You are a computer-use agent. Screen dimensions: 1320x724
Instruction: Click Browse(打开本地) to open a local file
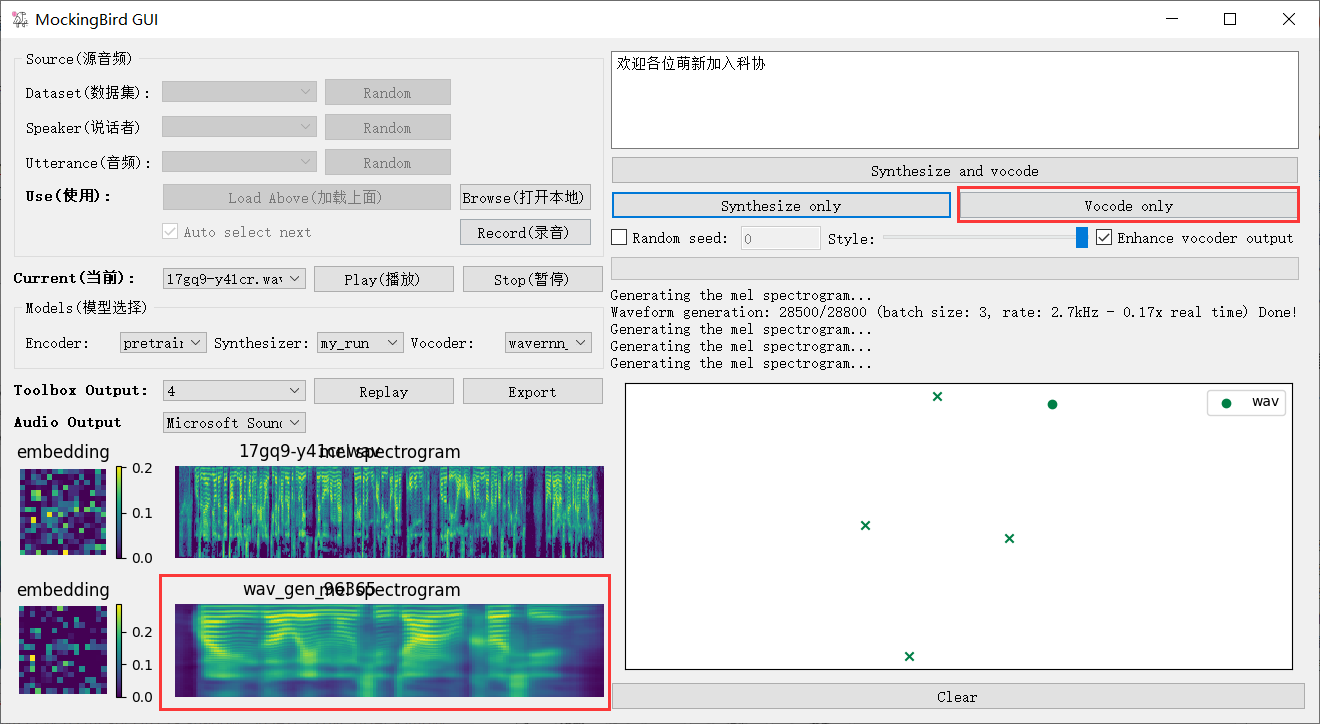524,196
